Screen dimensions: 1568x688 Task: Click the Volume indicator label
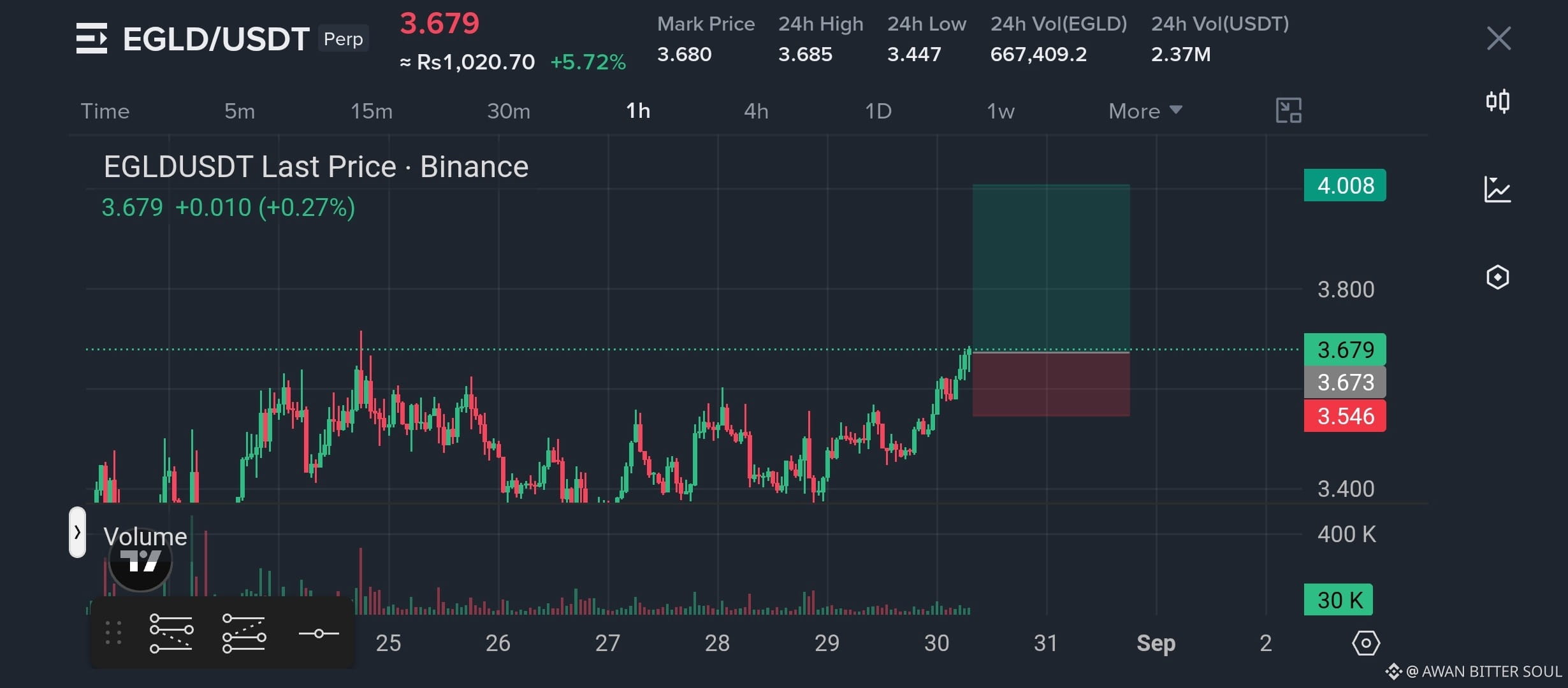[x=145, y=536]
